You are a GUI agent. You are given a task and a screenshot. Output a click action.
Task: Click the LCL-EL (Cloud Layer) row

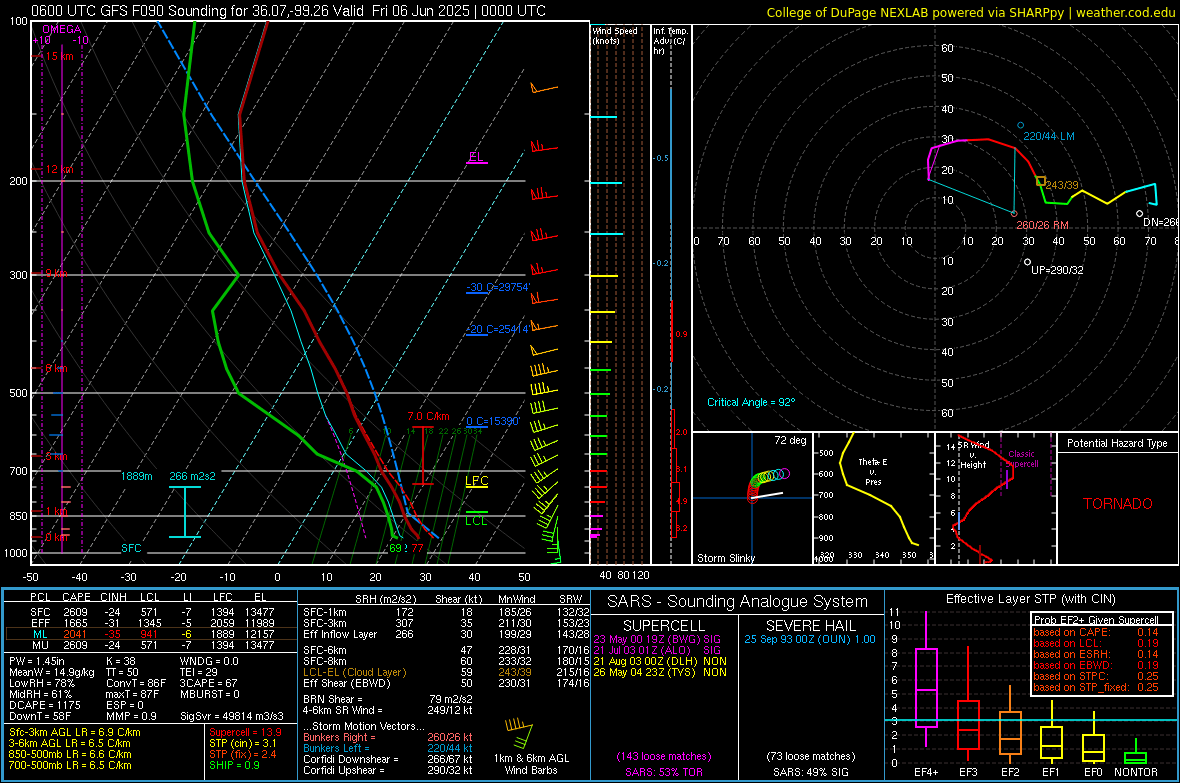tap(446, 672)
